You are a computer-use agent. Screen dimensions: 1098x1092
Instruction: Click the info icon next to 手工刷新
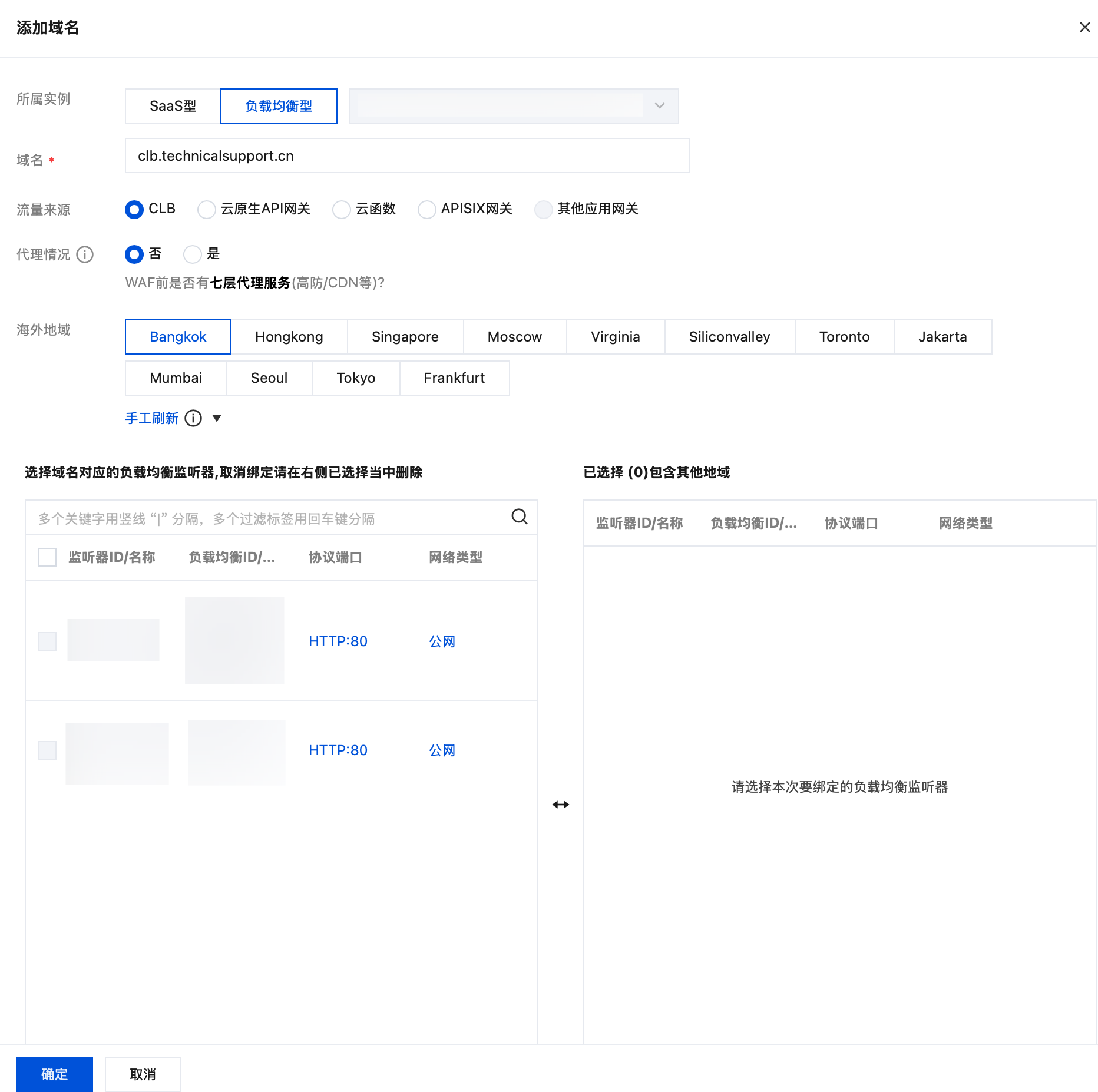[x=193, y=418]
